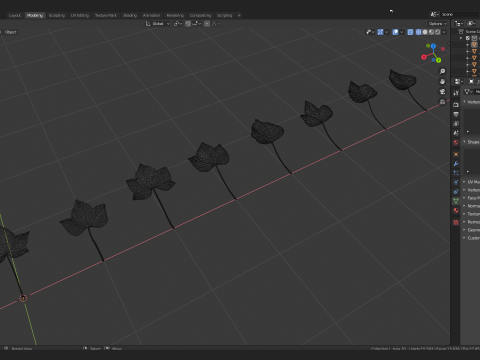Click the zoom view magnifier icon
Screen dimensions: 480x360
[442, 71]
